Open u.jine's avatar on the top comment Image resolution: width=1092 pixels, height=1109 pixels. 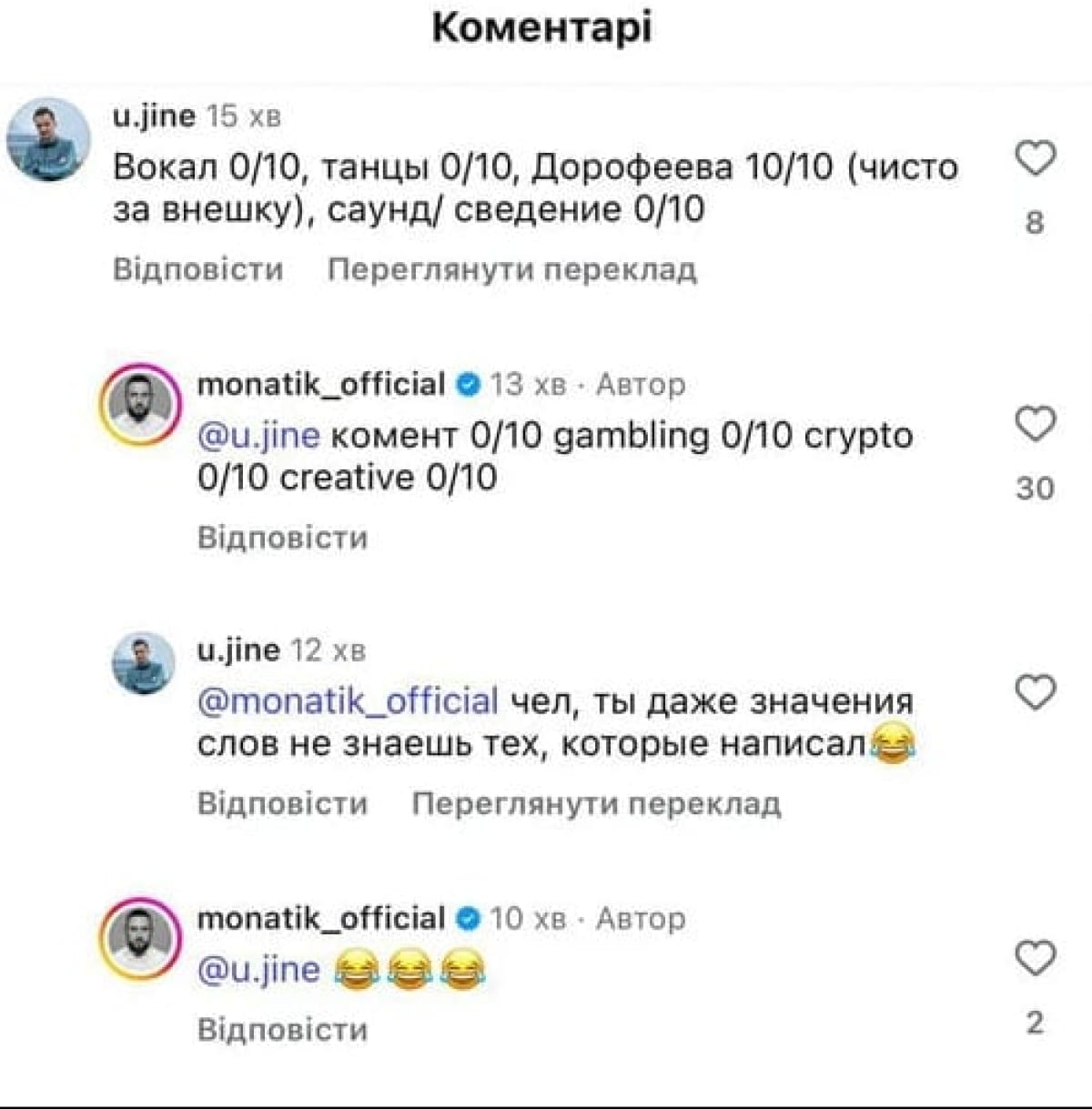click(48, 140)
